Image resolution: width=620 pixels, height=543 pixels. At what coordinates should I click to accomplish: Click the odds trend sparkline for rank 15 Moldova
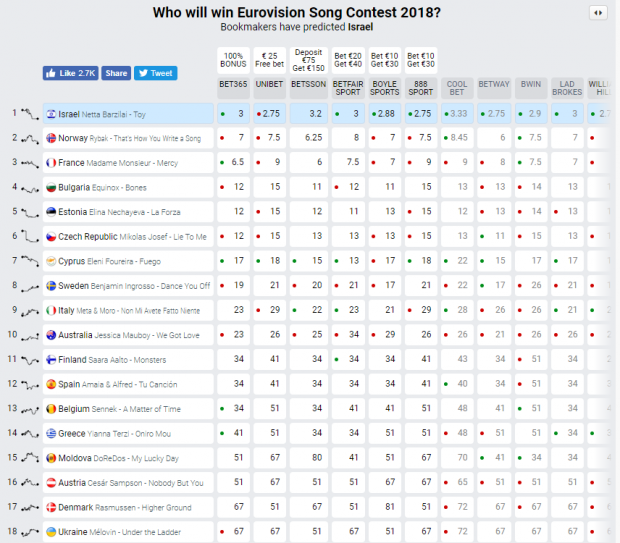30,458
